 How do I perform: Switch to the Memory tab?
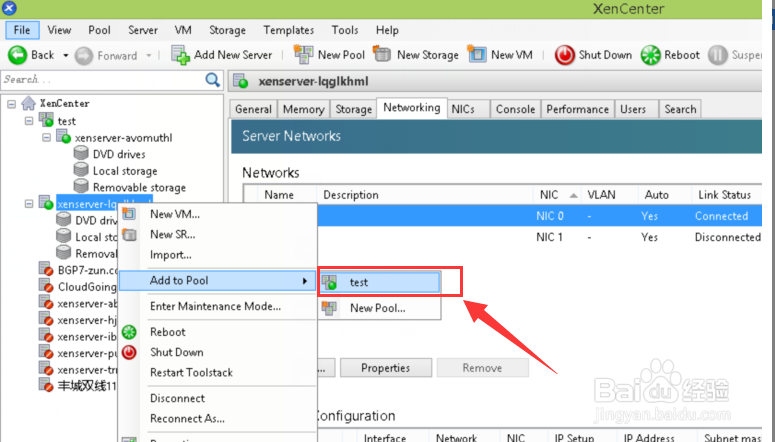[303, 109]
